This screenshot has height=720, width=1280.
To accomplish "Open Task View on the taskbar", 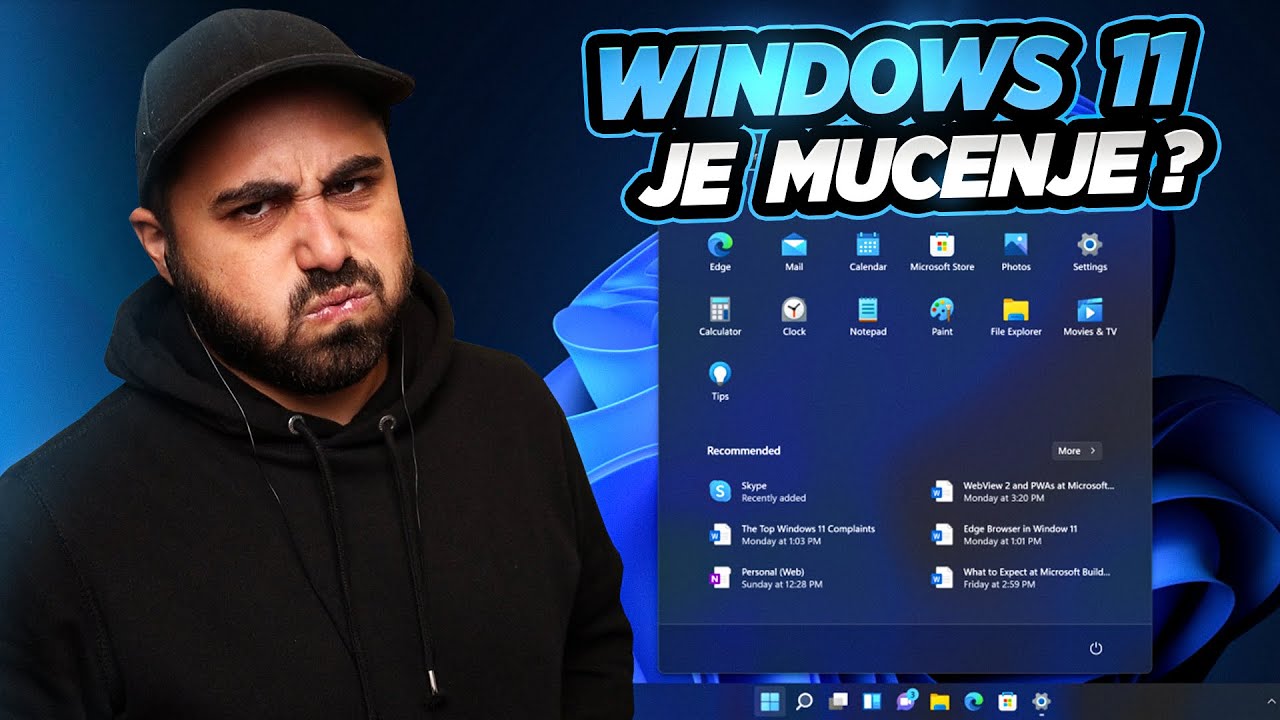I will (838, 701).
